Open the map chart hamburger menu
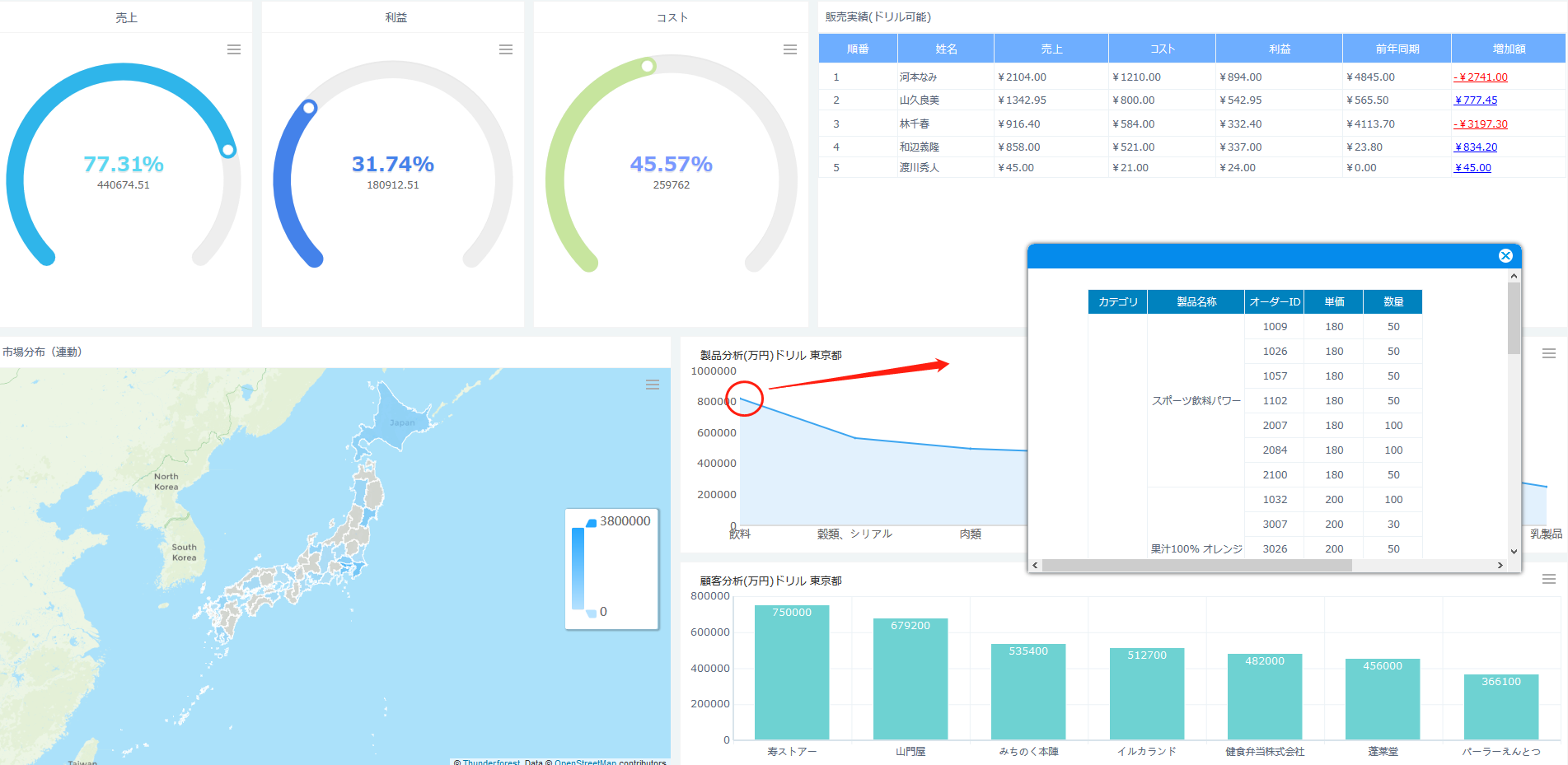The width and height of the screenshot is (1568, 765). 653,385
